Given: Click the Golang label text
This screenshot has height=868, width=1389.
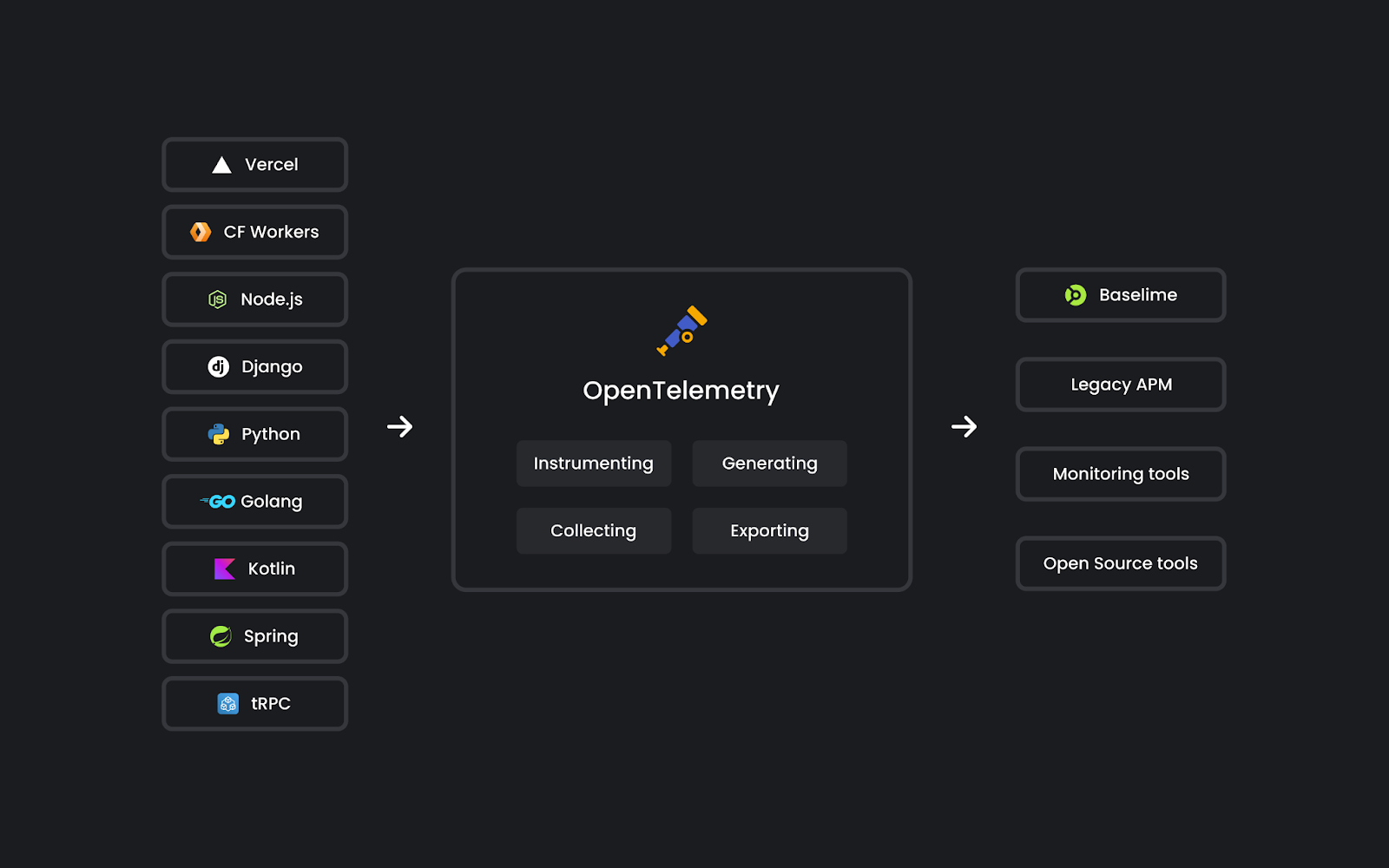Looking at the screenshot, I should [x=272, y=502].
